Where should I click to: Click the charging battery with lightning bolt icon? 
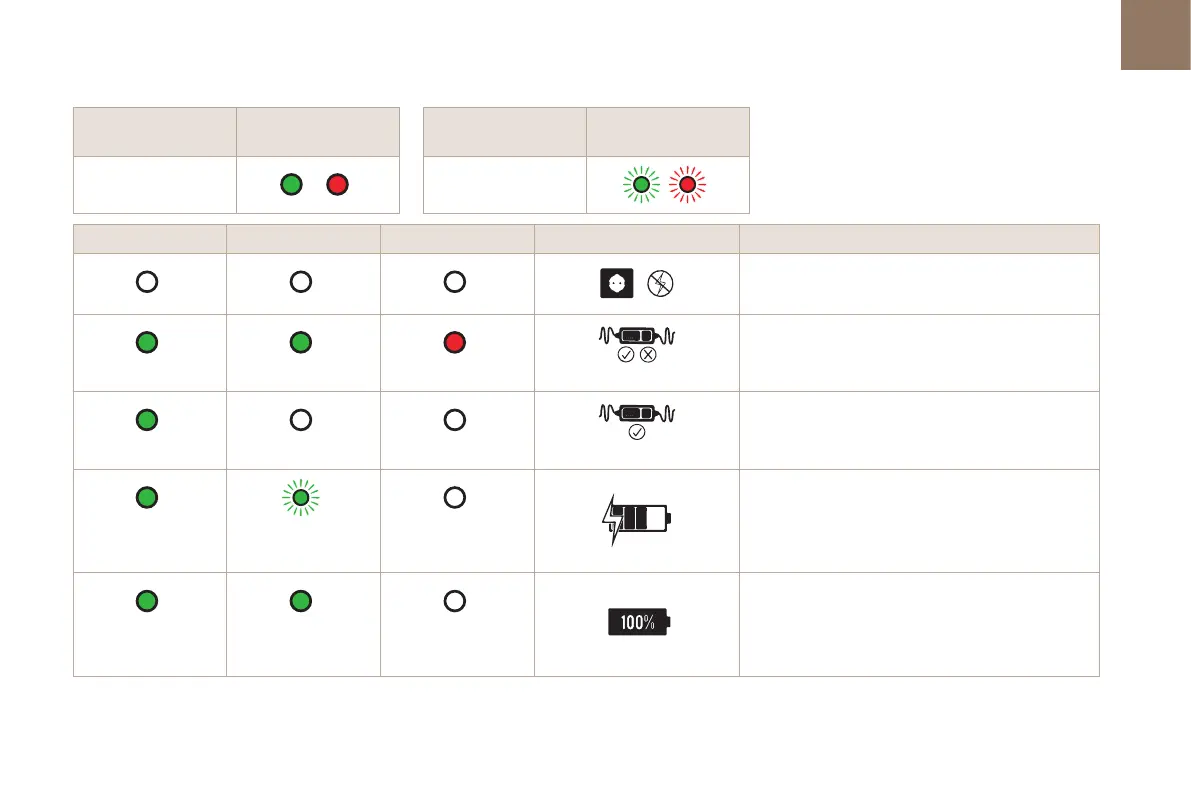(637, 520)
